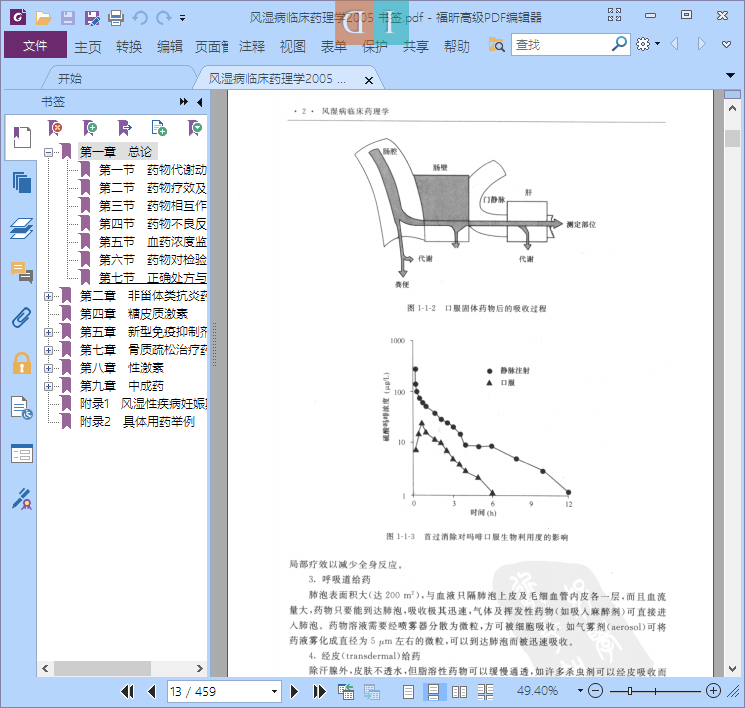745x708 pixels.
Task: Open the 主页 ribbon tab
Action: coord(88,47)
